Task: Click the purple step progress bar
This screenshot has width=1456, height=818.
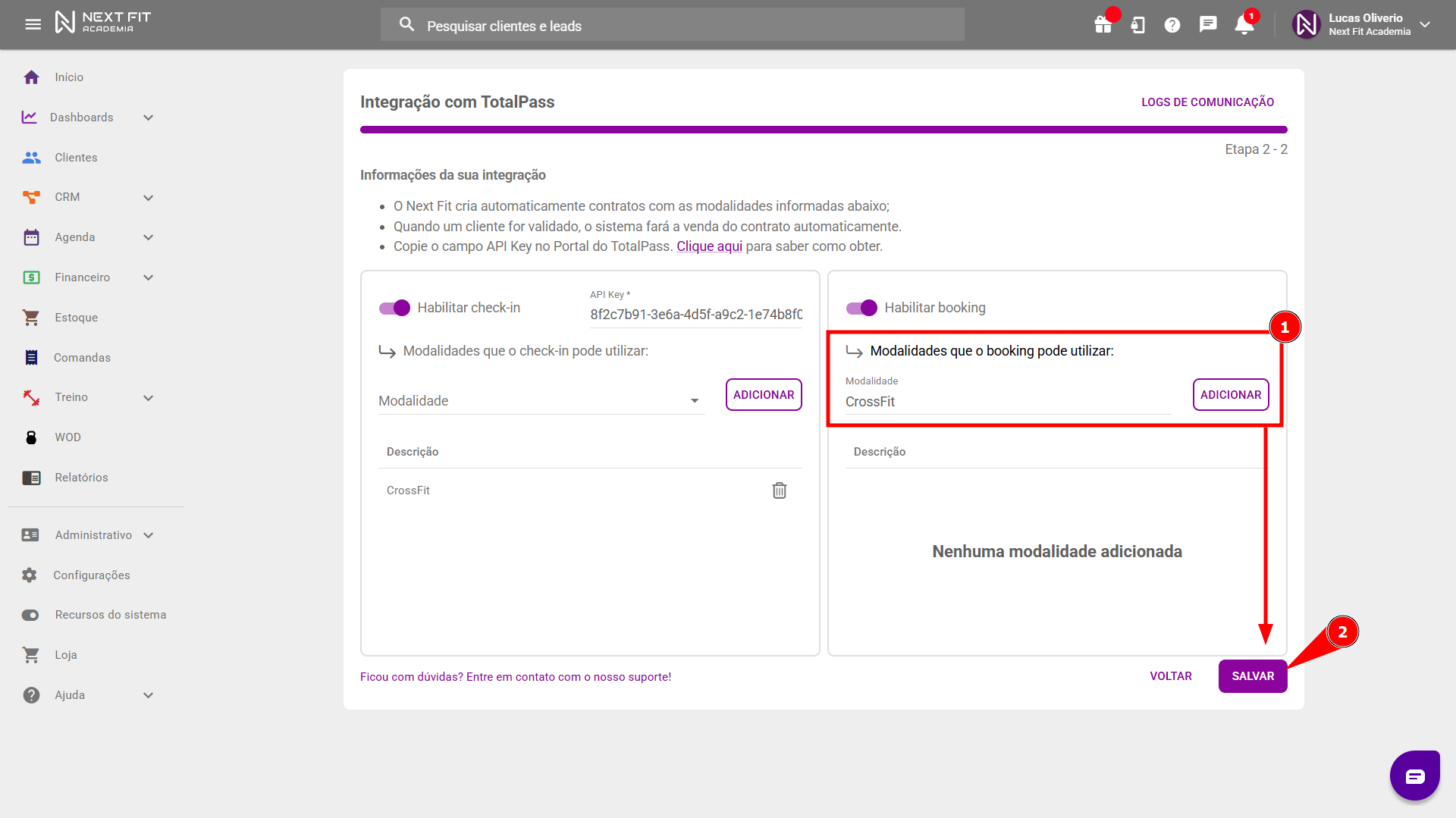Action: (x=824, y=130)
